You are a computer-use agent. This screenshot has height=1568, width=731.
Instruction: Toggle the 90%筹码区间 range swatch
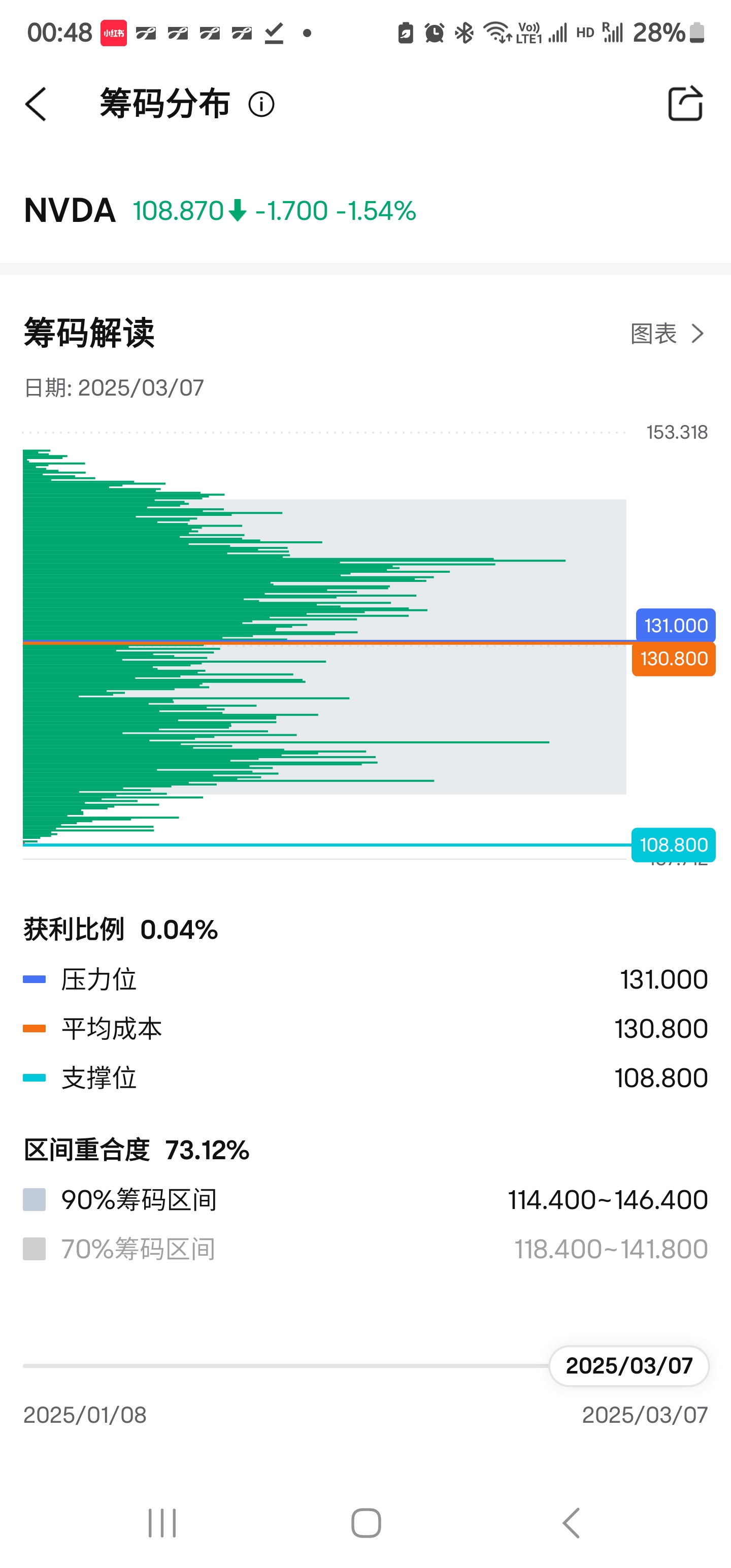pos(34,1200)
